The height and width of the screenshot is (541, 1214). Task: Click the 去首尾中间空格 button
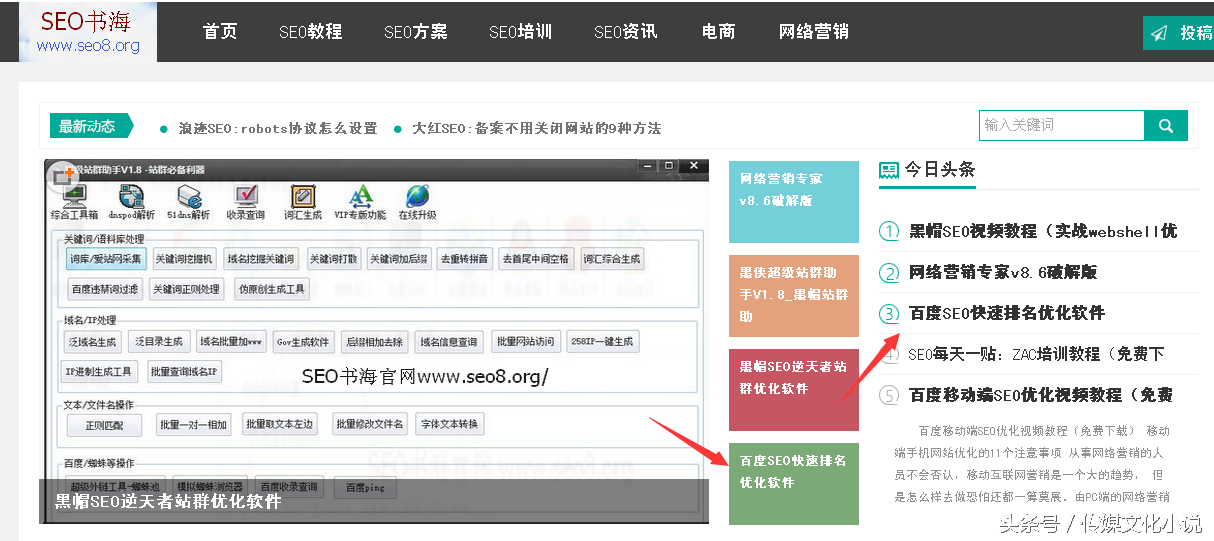point(535,259)
